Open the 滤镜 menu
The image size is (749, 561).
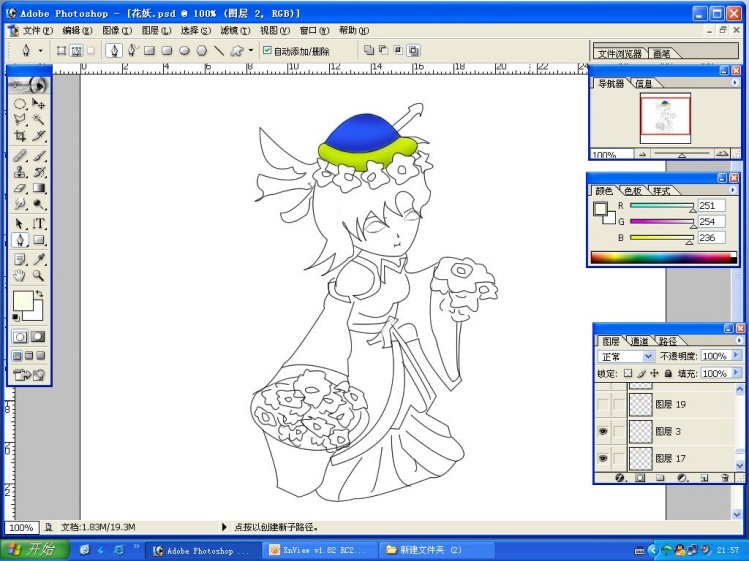tap(235, 31)
